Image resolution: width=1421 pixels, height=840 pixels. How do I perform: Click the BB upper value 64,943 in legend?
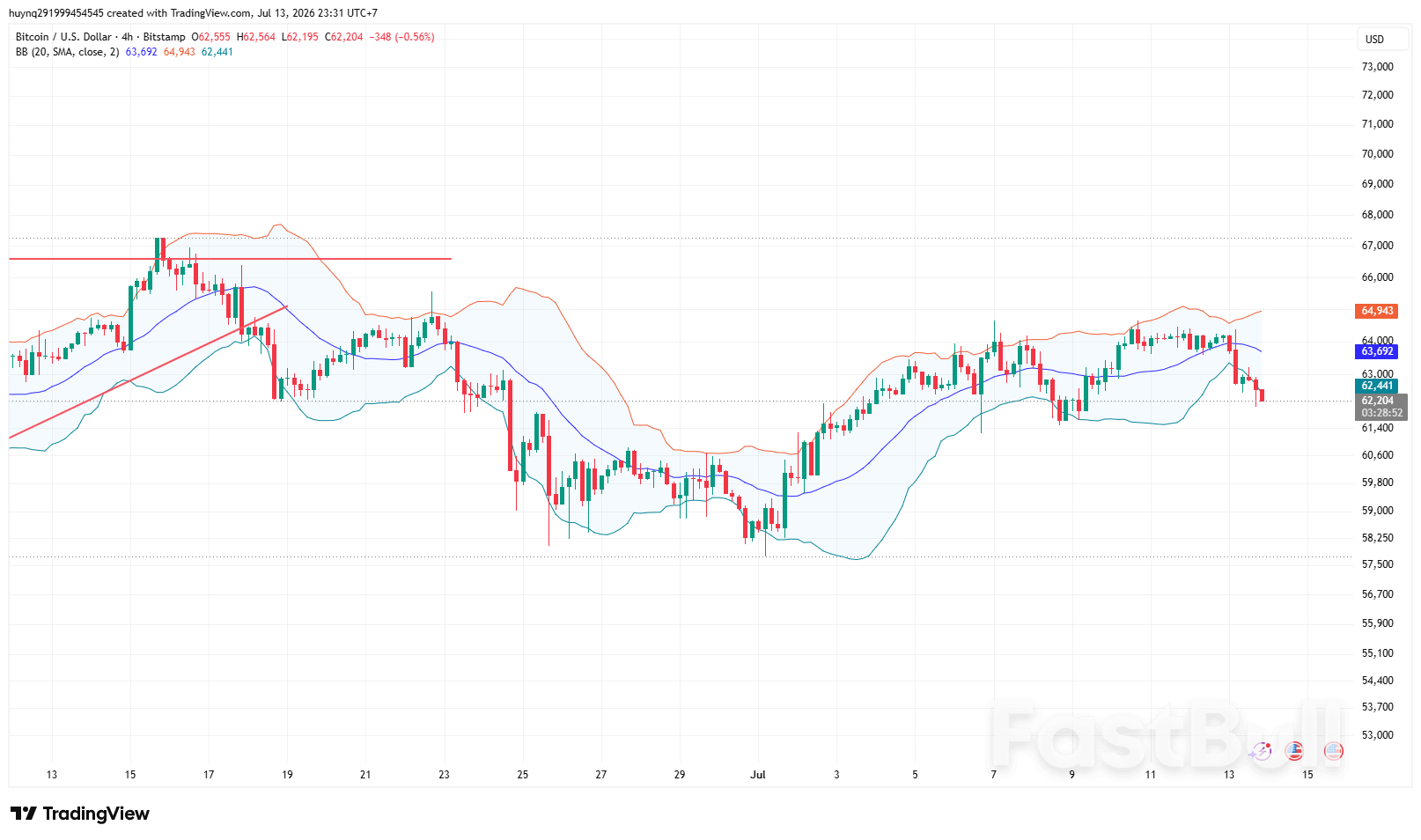179,52
